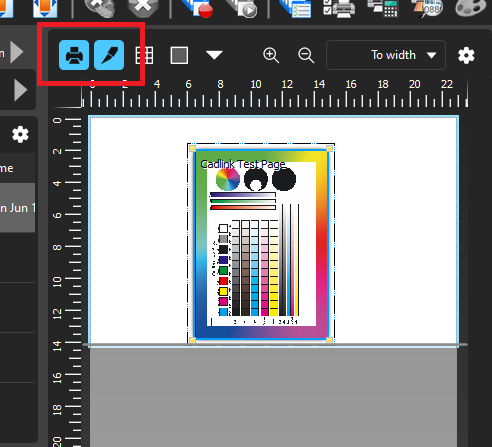Click the barcode magnifier icon
492x447 pixels.
(x=427, y=8)
